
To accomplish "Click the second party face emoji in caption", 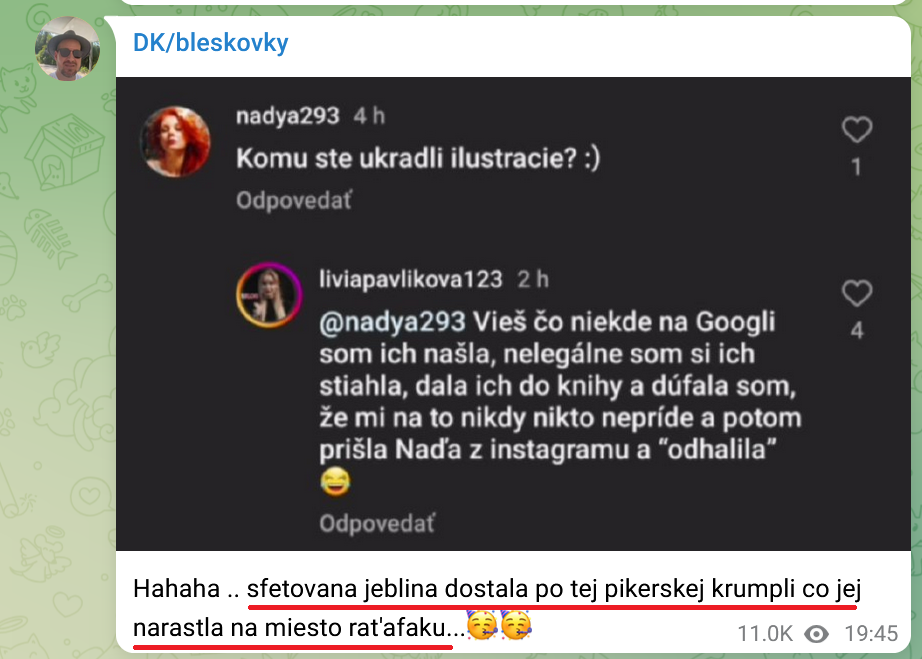I will pyautogui.click(x=516, y=624).
